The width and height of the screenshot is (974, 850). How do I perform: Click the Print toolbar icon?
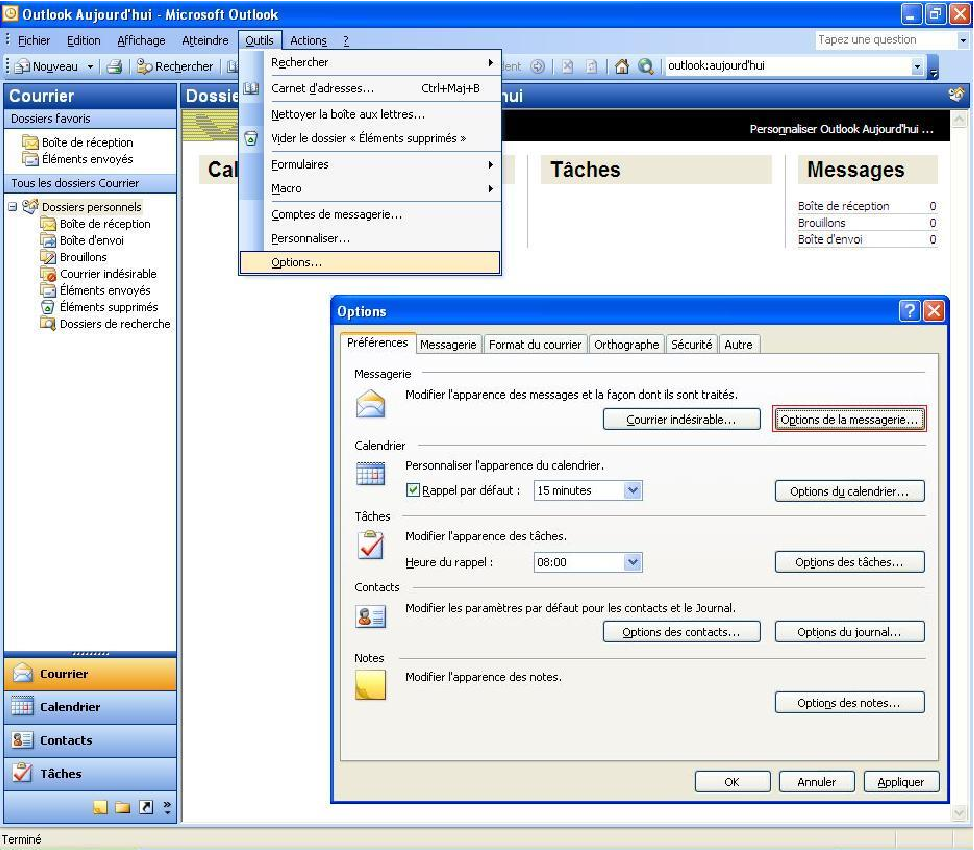coord(114,66)
